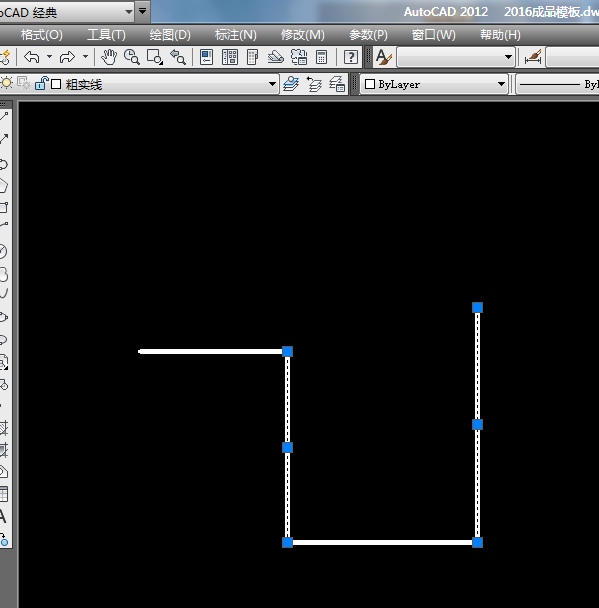Viewport: 599px width, 608px height.
Task: Open the text style dropdown
Action: tap(508, 57)
